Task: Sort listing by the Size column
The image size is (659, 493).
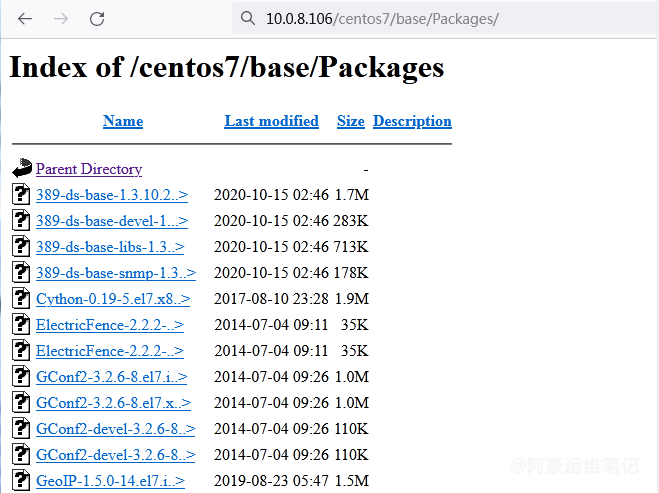Action: tap(351, 121)
